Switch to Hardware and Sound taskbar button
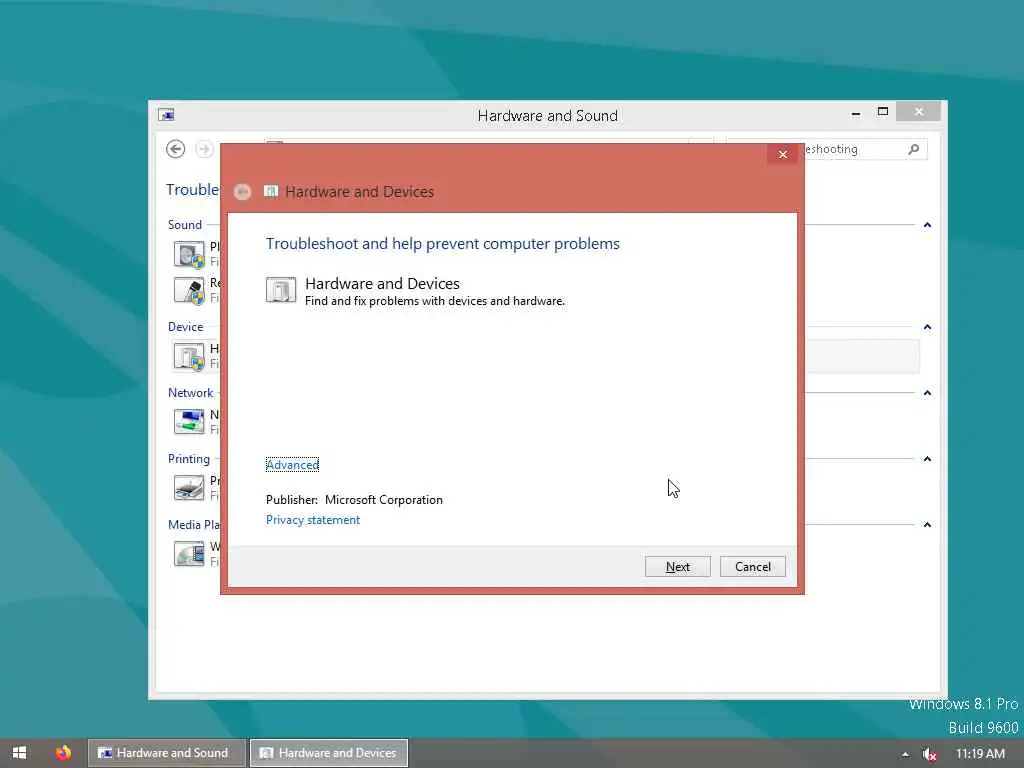The height and width of the screenshot is (768, 1024). pos(167,753)
